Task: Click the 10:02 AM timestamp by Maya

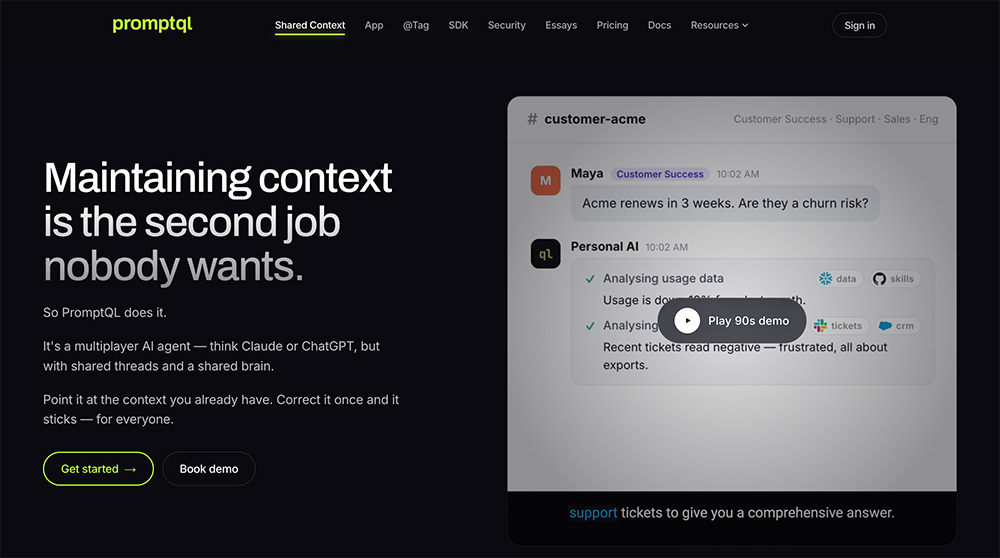Action: point(738,174)
